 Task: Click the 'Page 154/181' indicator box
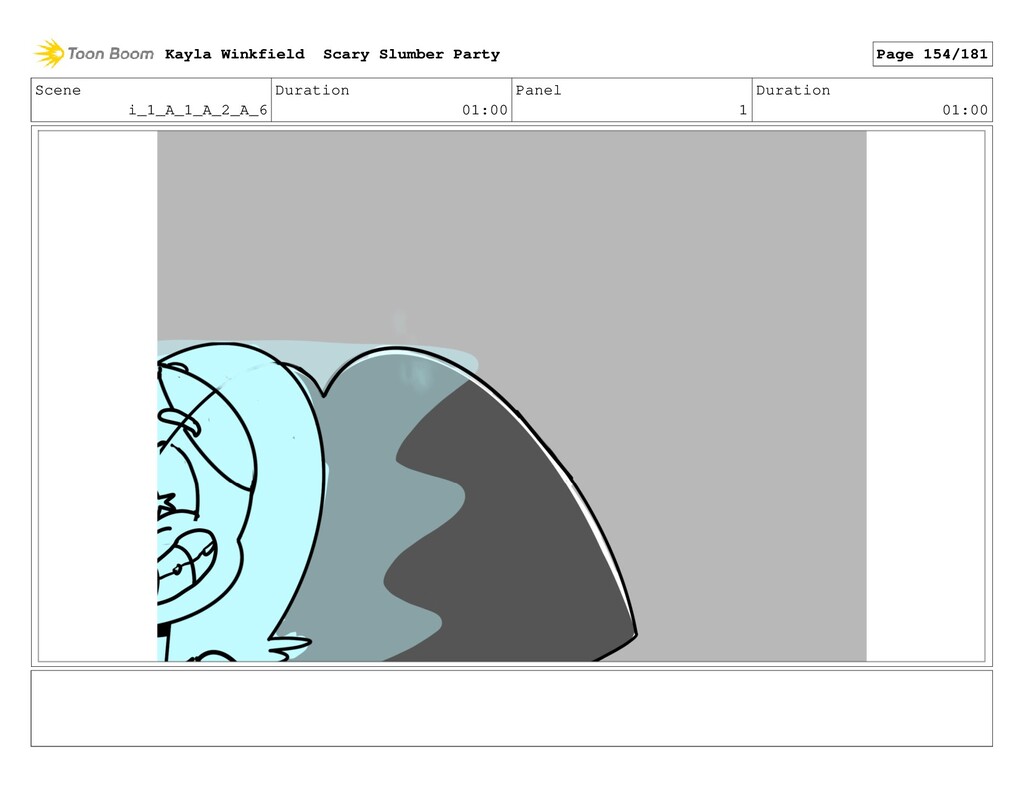click(932, 54)
